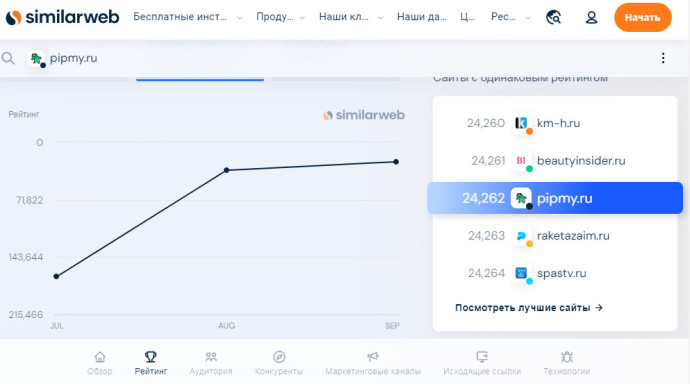Screen dimensions: 690x384
Task: Open the globe search language icon
Action: coord(554,18)
